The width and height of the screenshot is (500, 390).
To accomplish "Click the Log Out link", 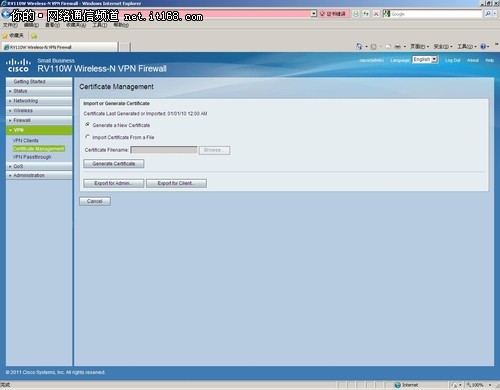I will 452,60.
